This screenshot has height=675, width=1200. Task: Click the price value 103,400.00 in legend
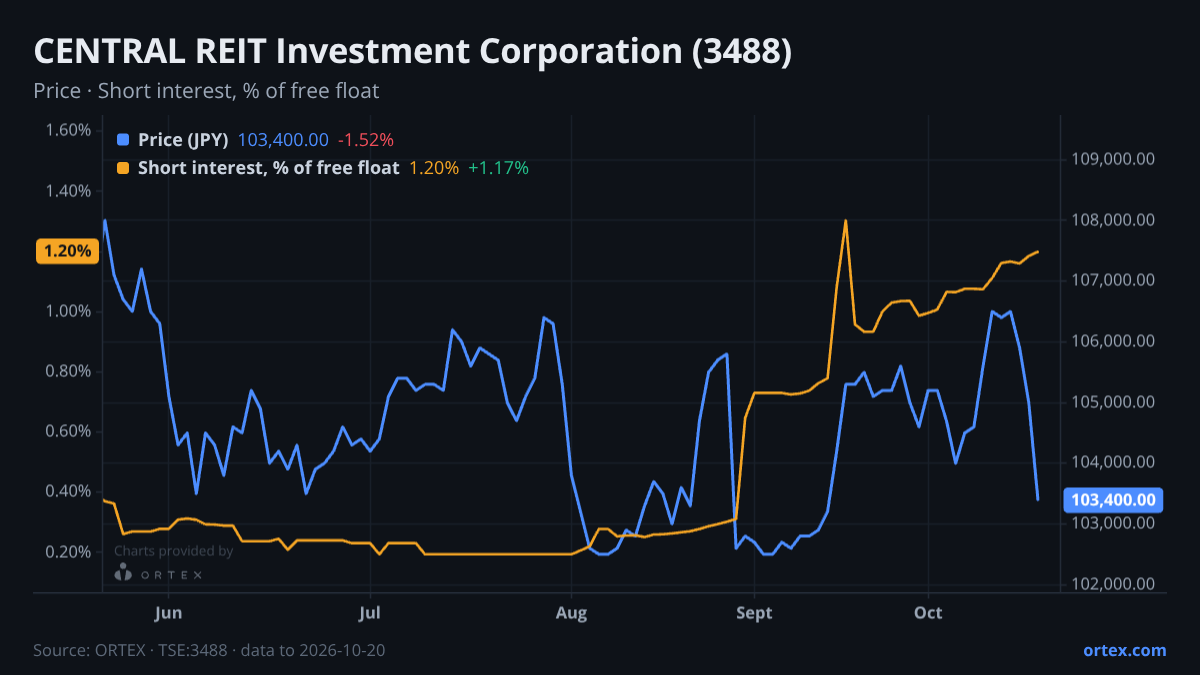[x=283, y=140]
